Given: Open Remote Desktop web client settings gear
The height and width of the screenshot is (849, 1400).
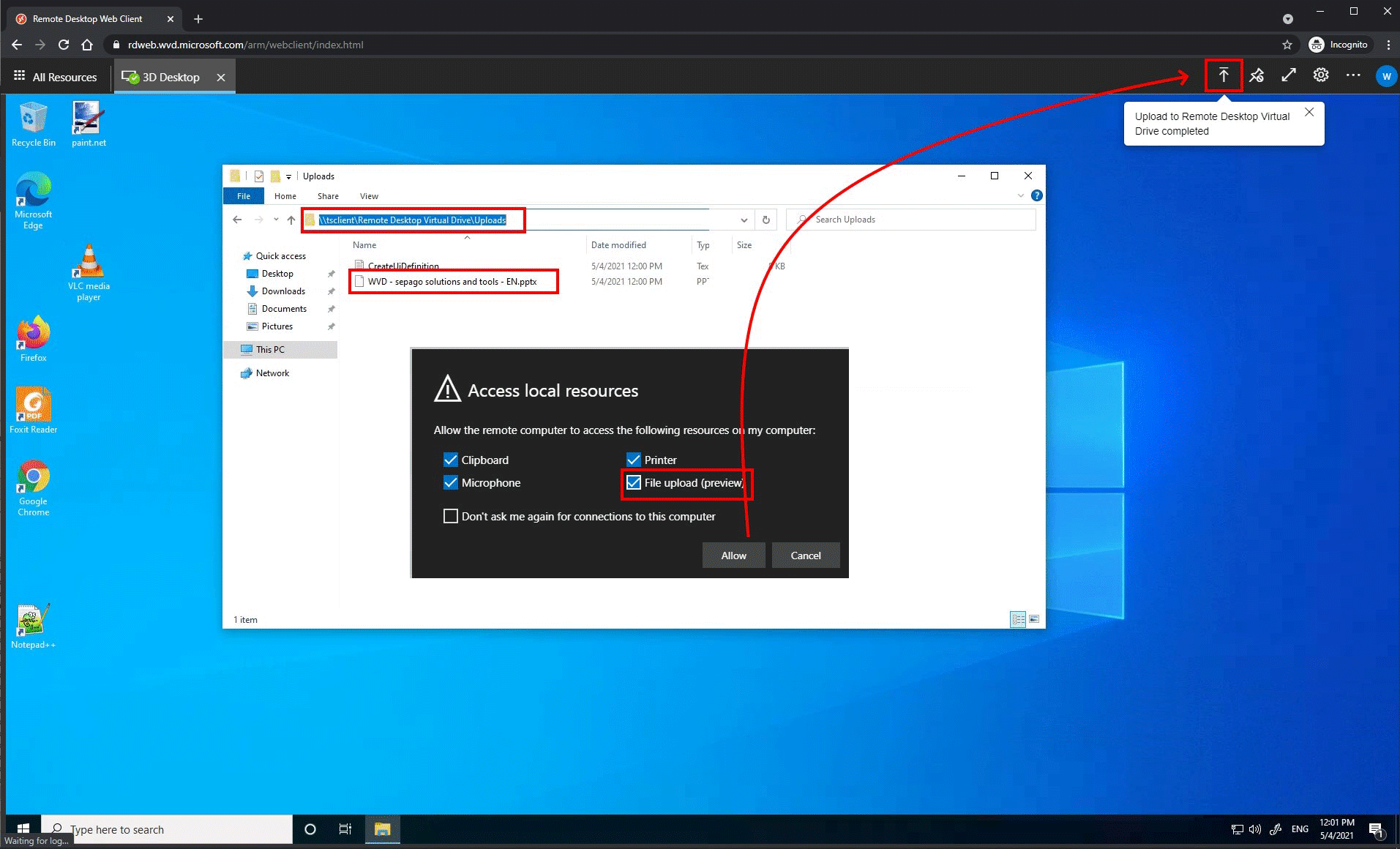Looking at the screenshot, I should coord(1320,75).
